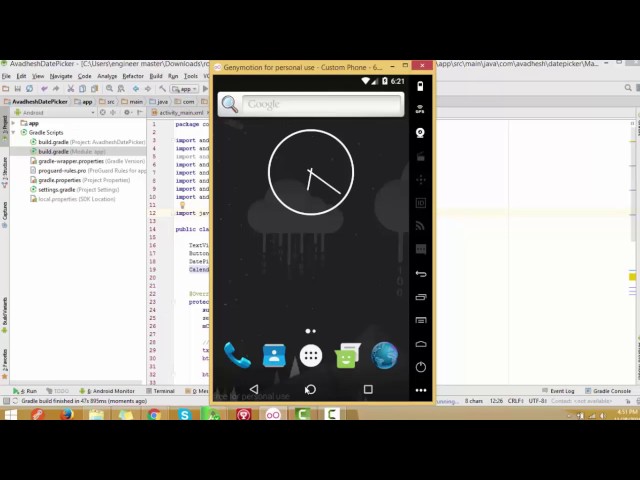Open the emulator app drawer
This screenshot has width=640, height=480.
(311, 356)
